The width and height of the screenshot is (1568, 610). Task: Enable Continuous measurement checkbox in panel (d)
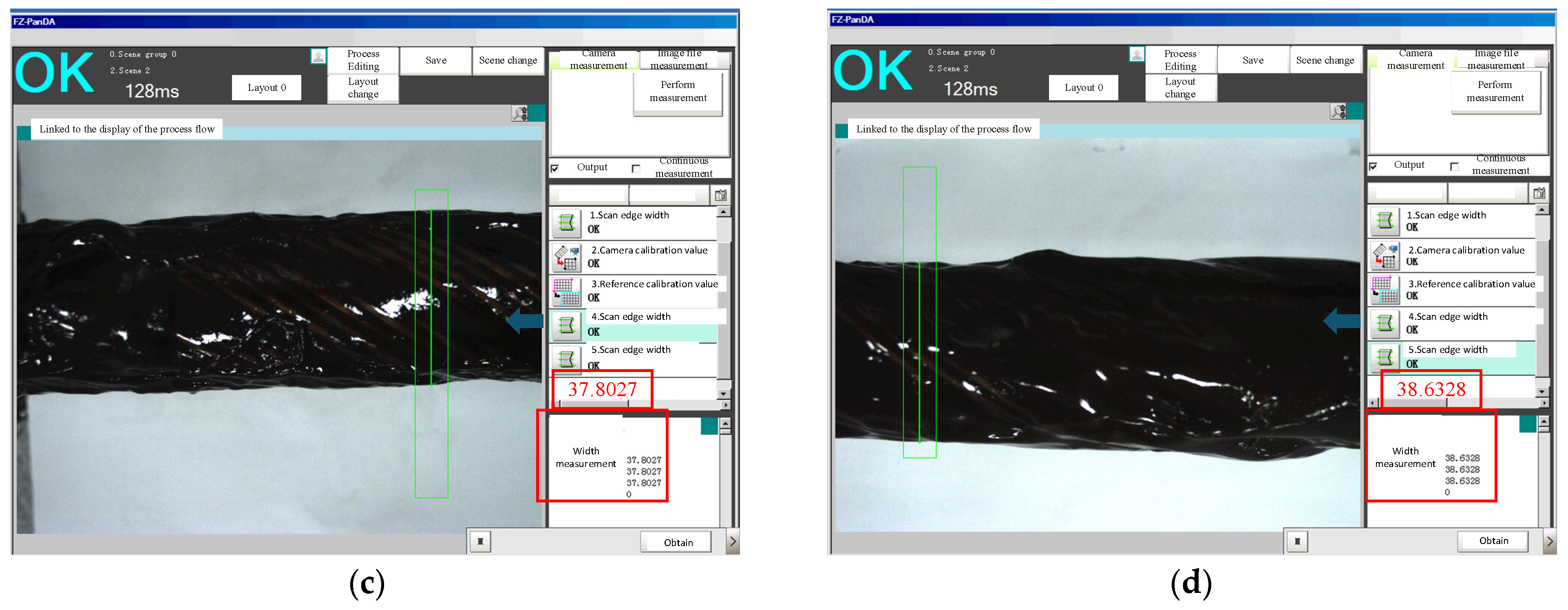[x=1454, y=166]
